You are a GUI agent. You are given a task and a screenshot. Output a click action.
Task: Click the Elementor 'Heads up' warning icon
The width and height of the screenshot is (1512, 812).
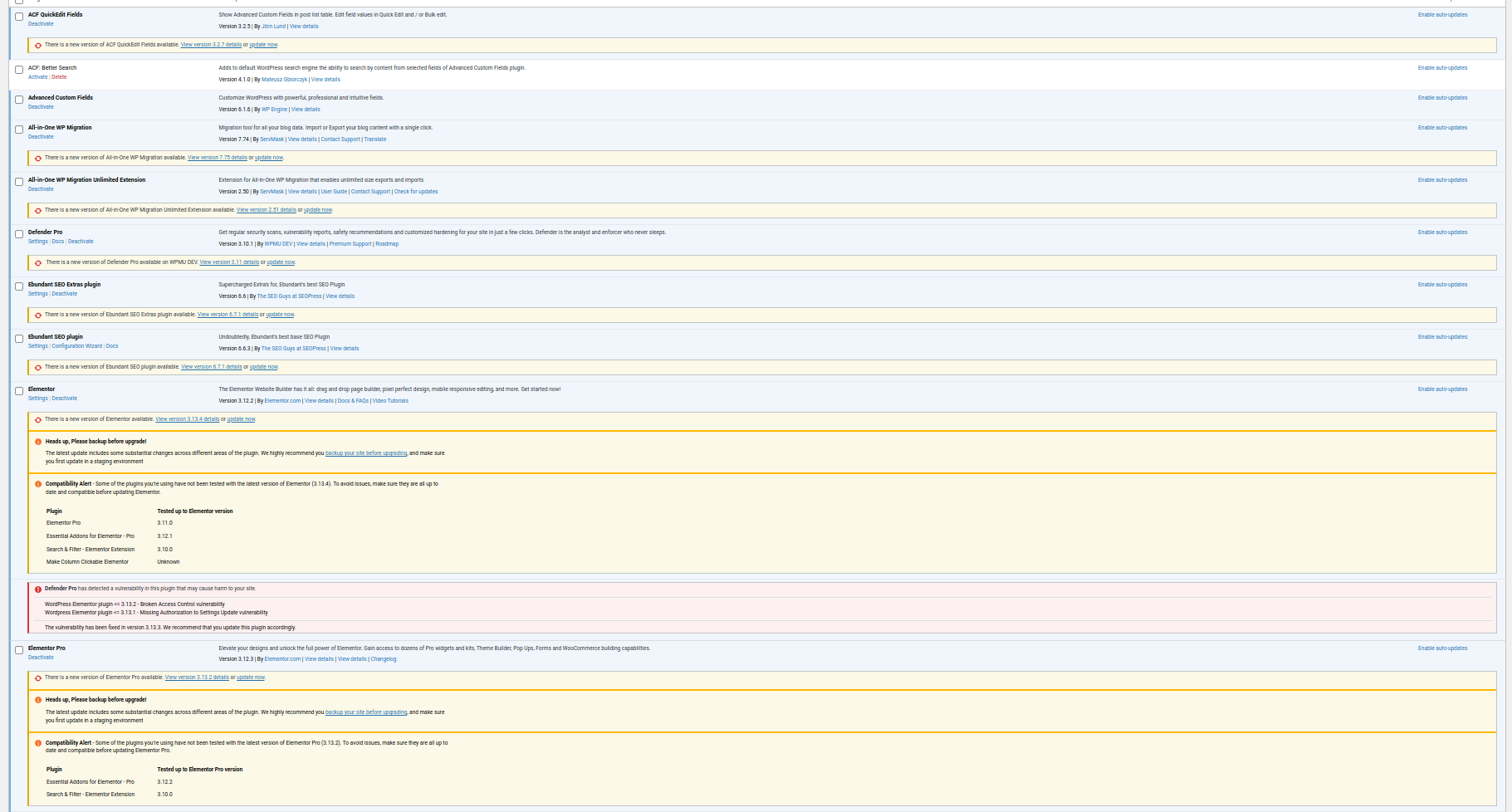click(38, 442)
